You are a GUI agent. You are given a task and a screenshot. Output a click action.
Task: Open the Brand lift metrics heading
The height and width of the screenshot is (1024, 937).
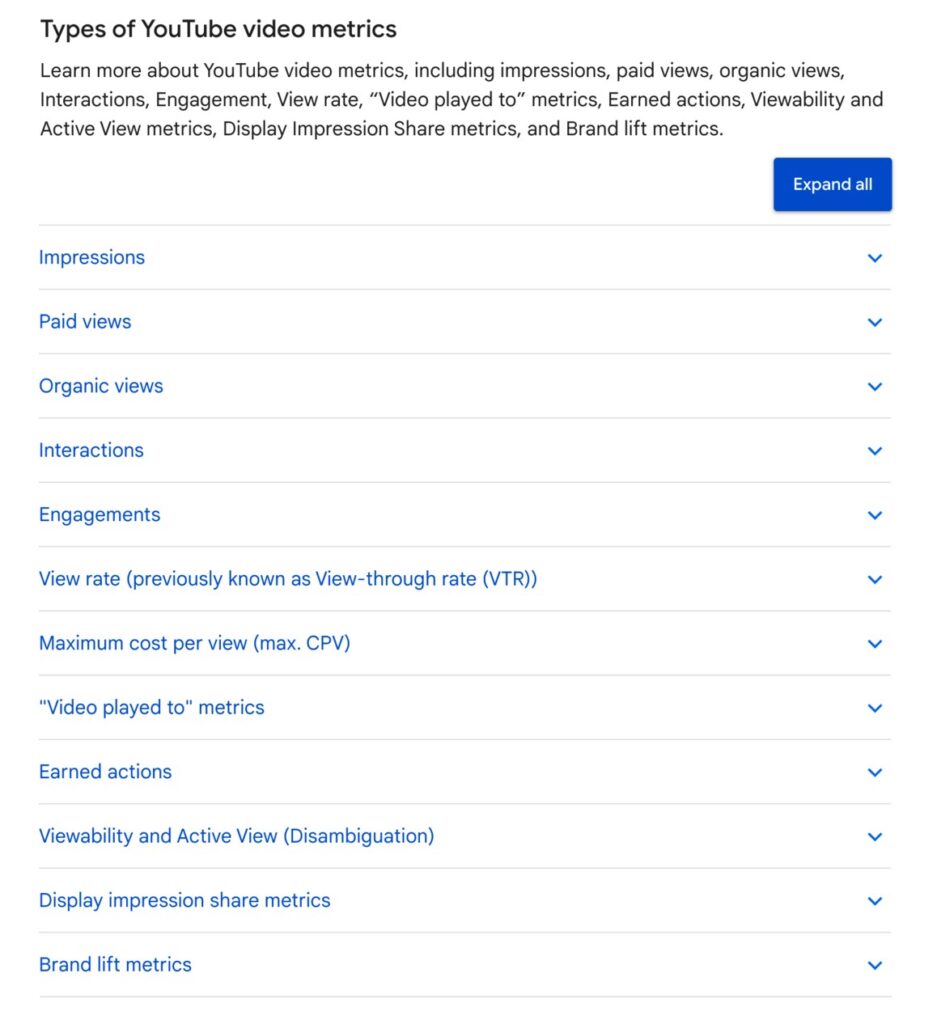click(115, 965)
